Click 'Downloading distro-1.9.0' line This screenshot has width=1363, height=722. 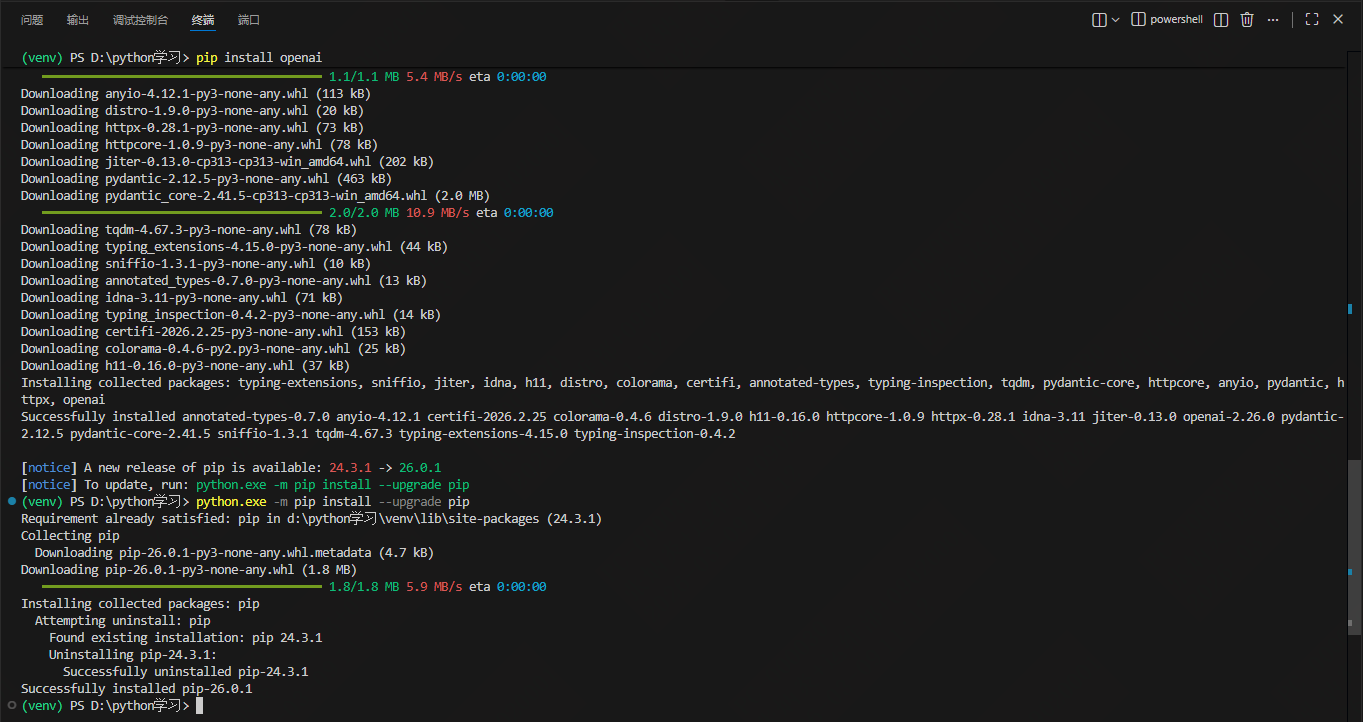point(192,111)
